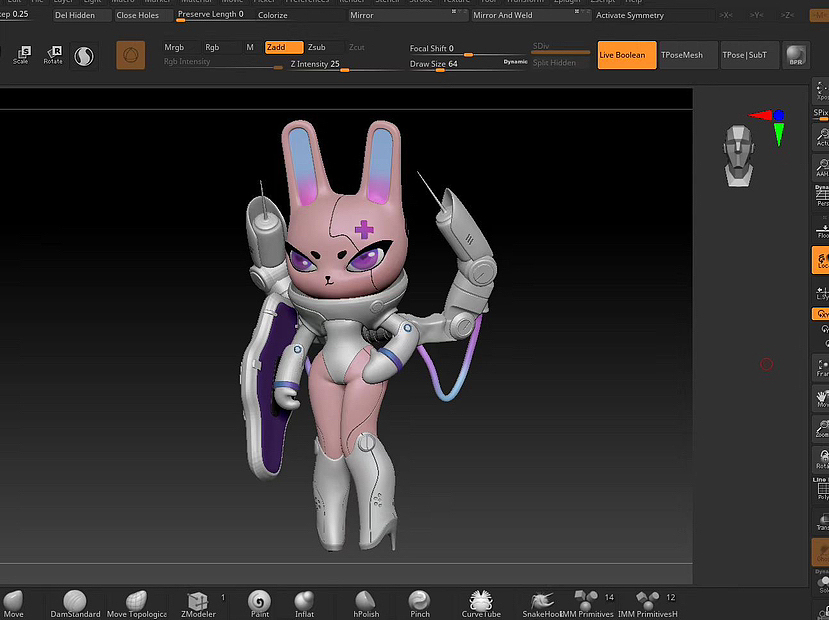Toggle Local transformations button
The image size is (829, 620).
[x=821, y=260]
